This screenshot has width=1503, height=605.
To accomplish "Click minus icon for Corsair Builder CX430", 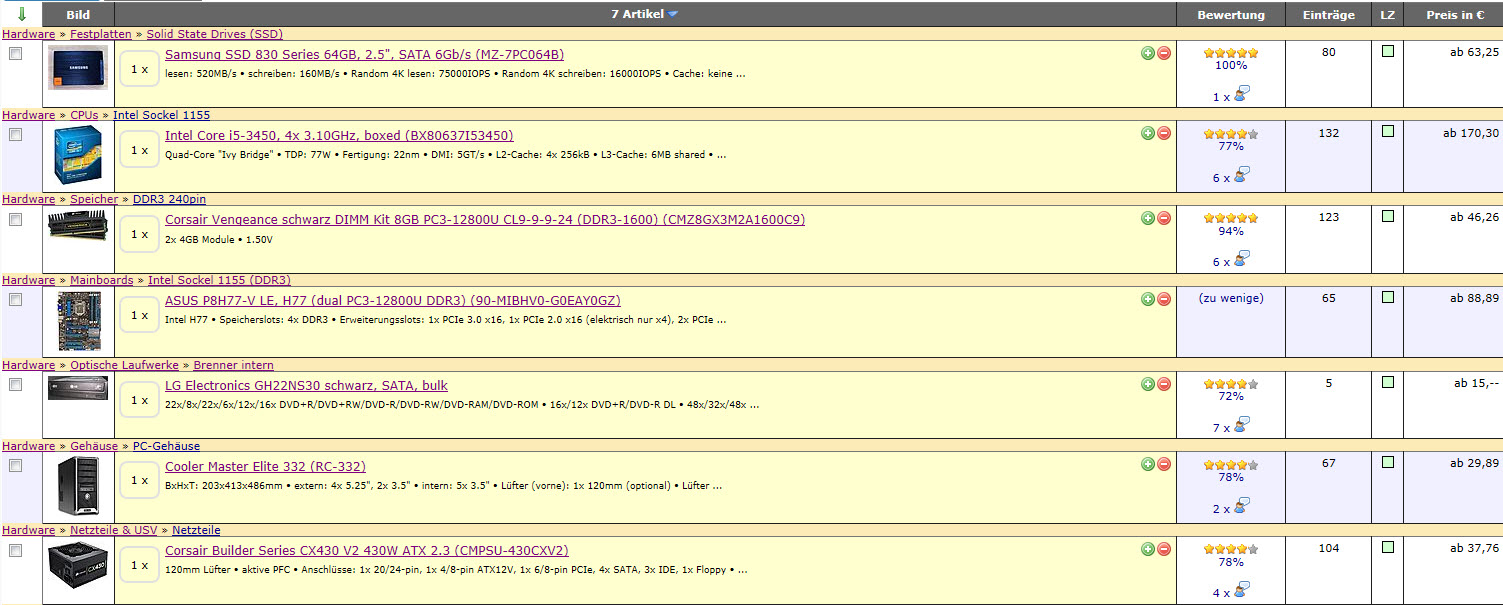I will (x=1164, y=549).
